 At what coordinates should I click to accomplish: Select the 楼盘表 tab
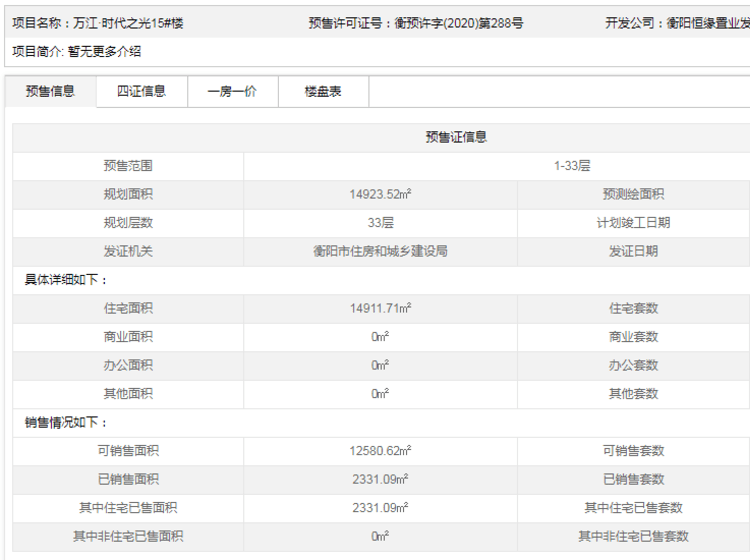point(323,91)
